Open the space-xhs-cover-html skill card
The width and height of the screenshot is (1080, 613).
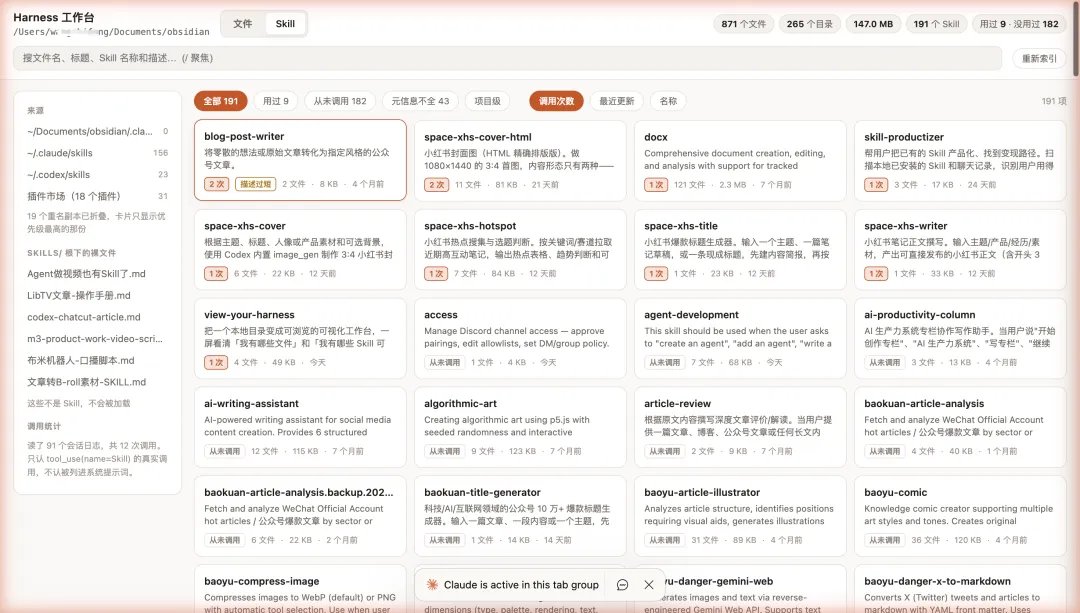tap(520, 161)
